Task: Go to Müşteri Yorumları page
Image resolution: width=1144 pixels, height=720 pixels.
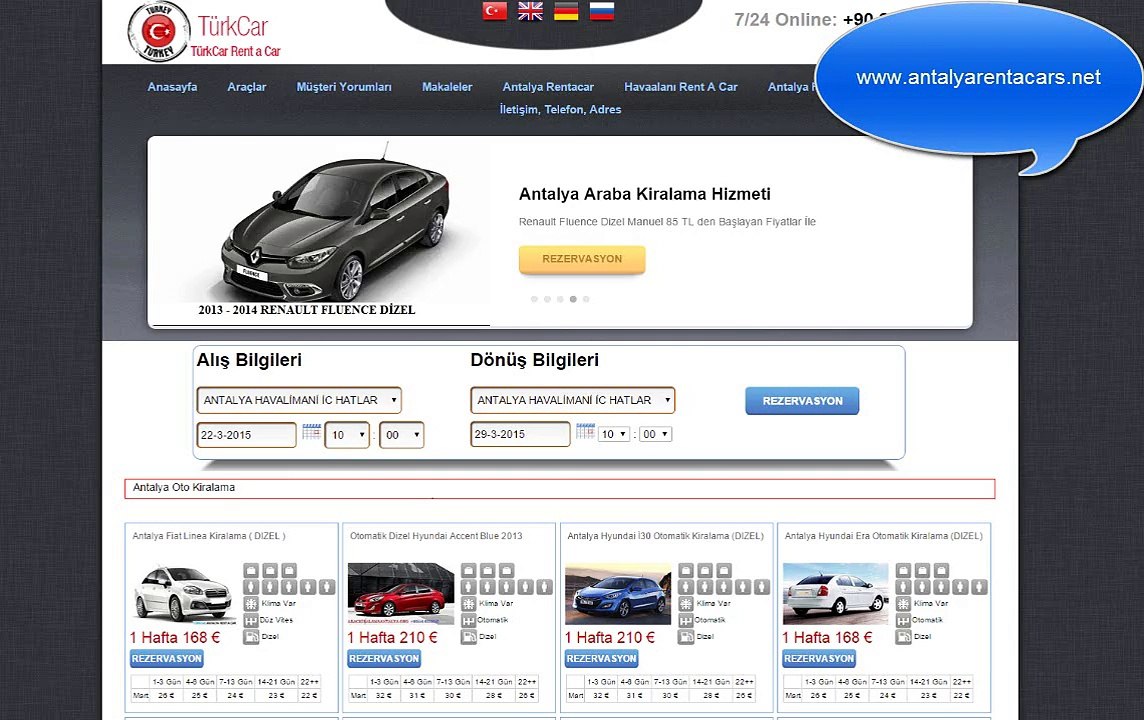Action: tap(344, 87)
